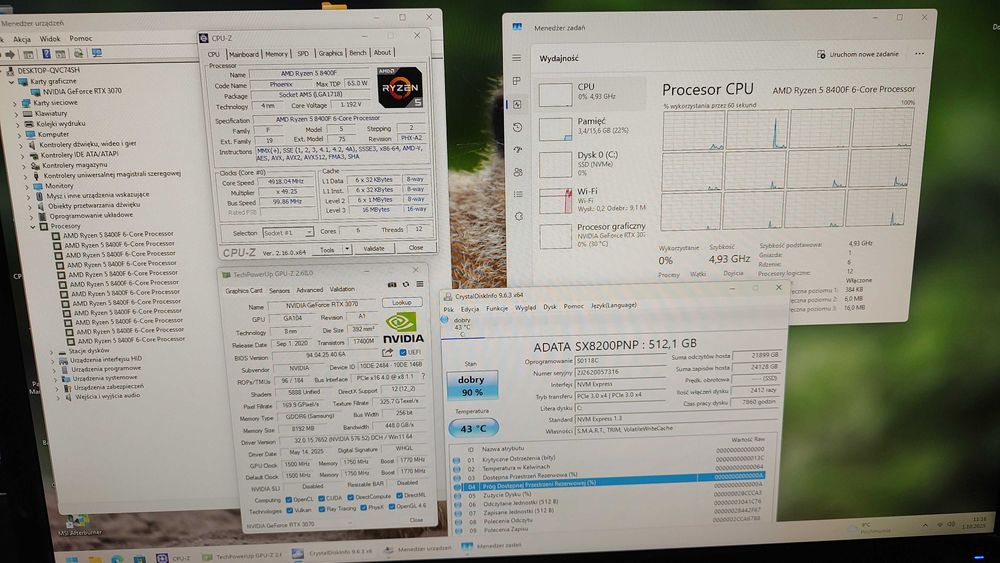Click Task Manager more options ellipsis

pos(919,54)
